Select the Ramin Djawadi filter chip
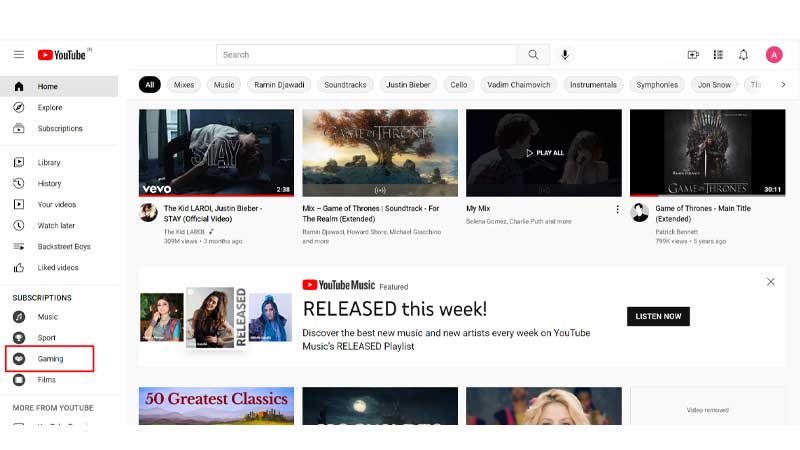800x450 pixels. (279, 85)
